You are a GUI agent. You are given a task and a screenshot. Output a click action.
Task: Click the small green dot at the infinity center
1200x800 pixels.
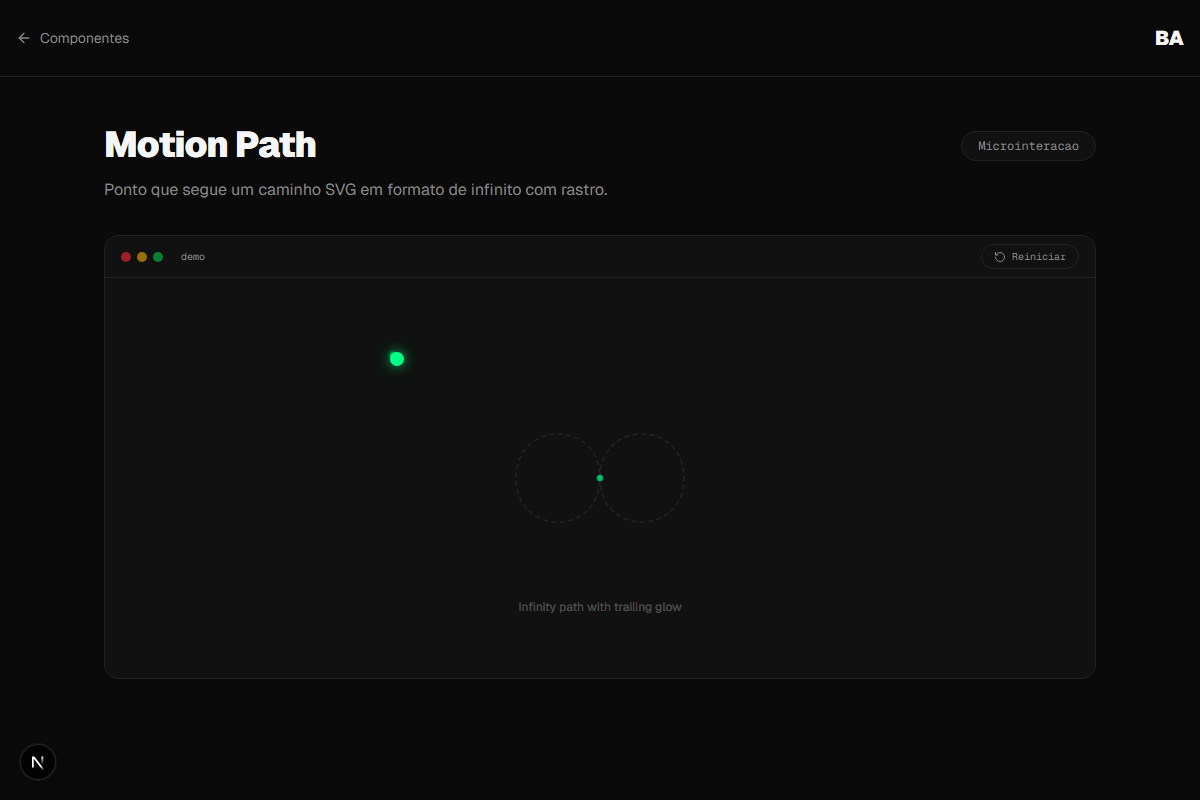600,478
